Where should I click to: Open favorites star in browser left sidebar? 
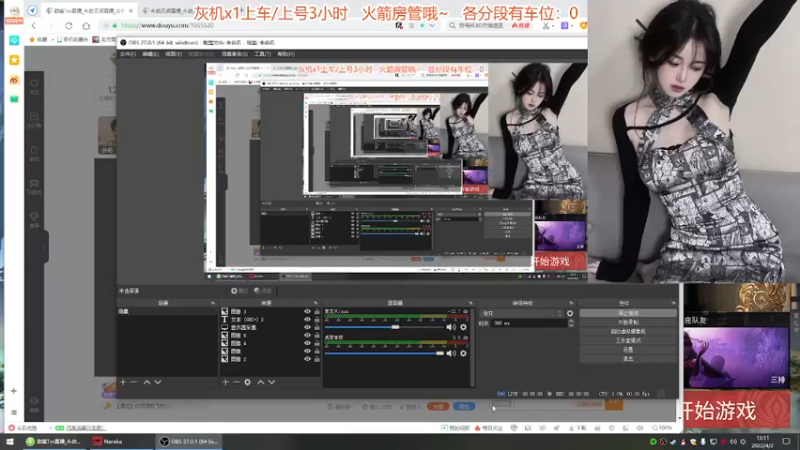14,60
